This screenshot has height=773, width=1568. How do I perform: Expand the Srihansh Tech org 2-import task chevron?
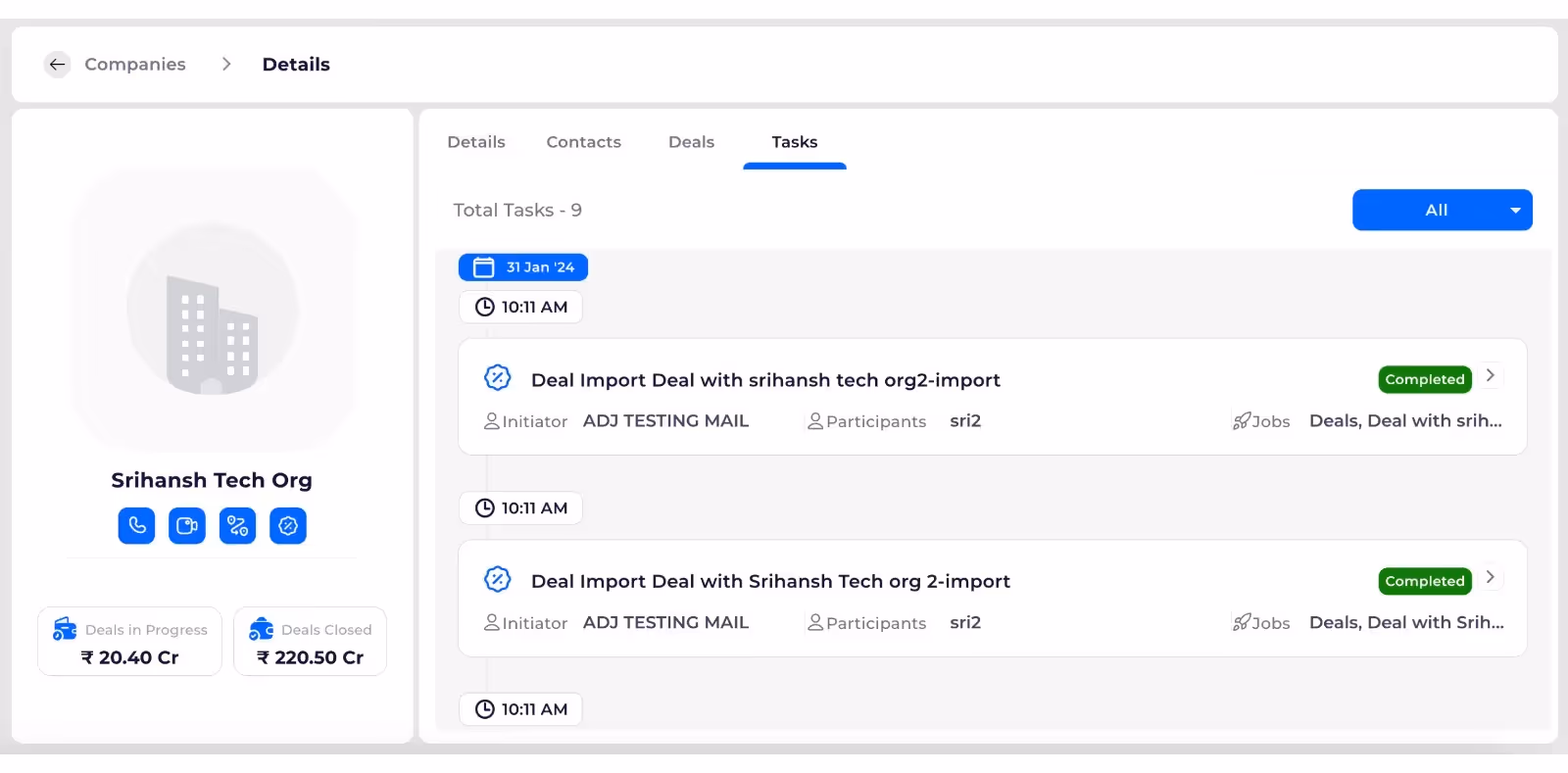[1491, 578]
